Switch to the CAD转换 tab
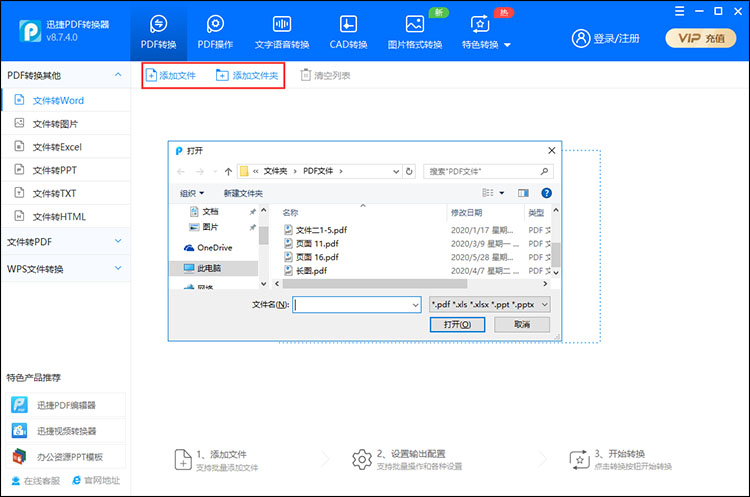Image resolution: width=750 pixels, height=497 pixels. 348,32
